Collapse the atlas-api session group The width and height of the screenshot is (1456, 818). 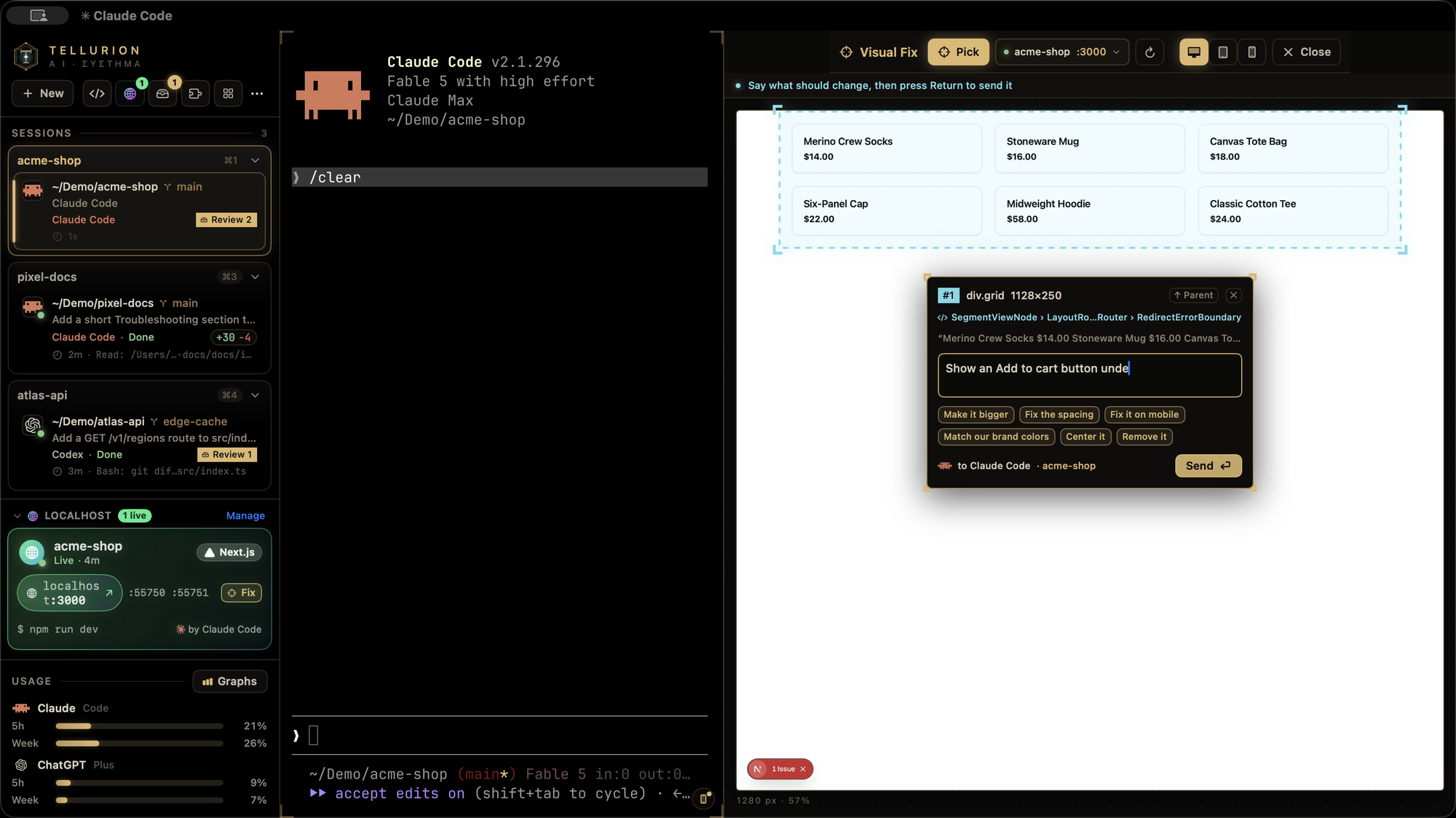coord(256,395)
